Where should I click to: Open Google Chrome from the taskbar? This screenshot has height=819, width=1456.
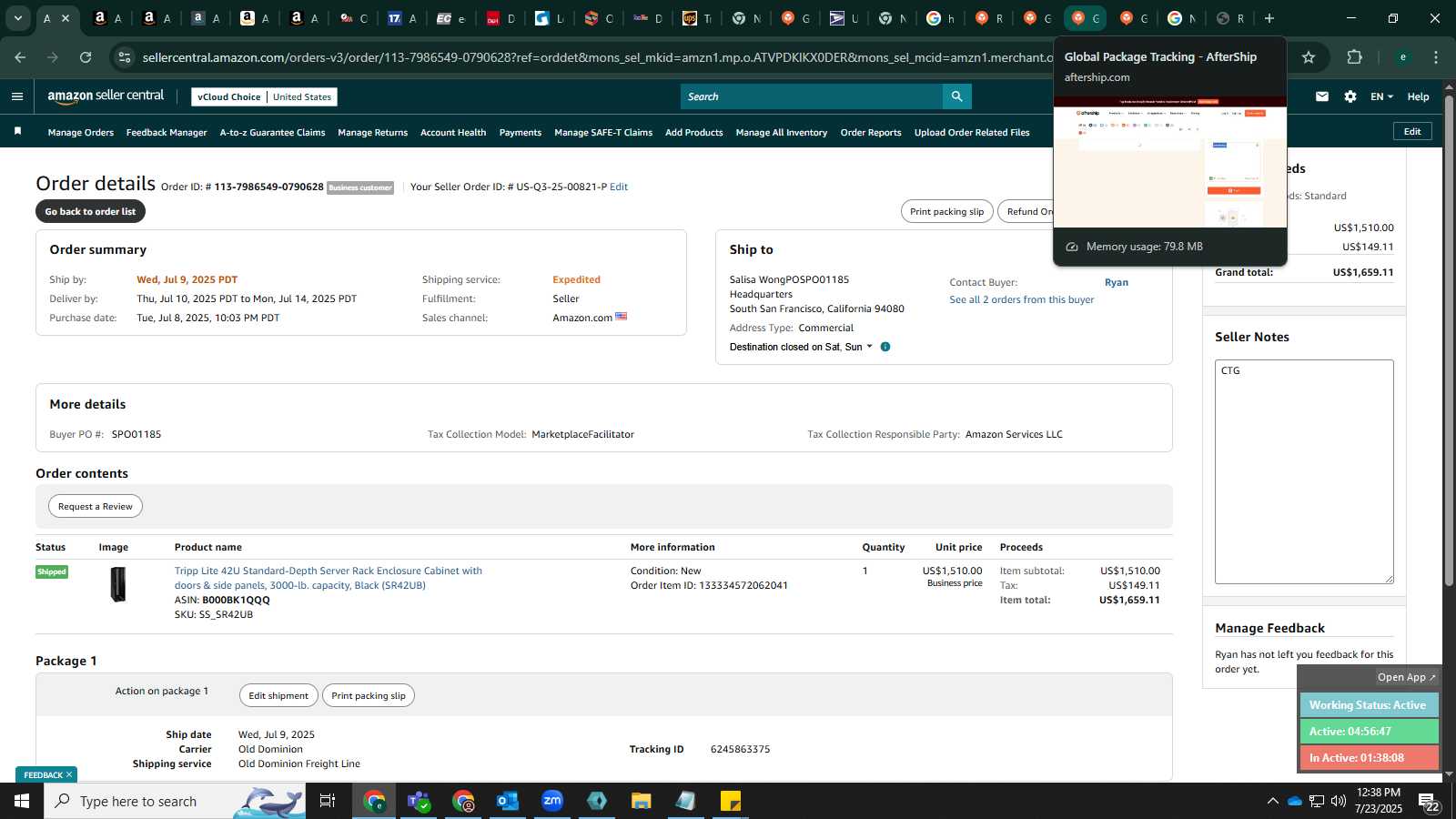(374, 801)
